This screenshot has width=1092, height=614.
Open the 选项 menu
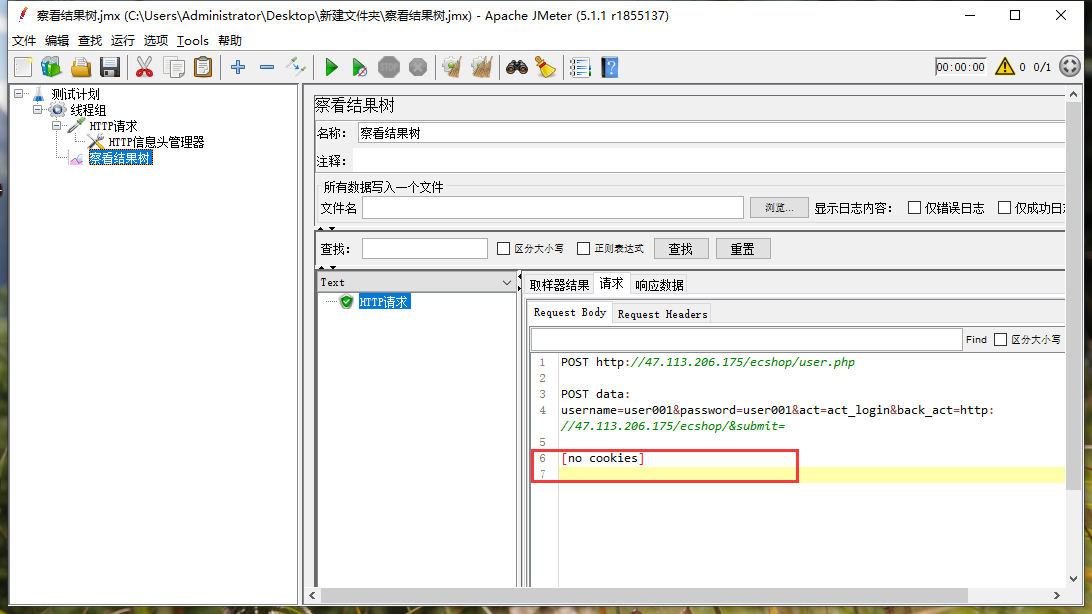(155, 40)
